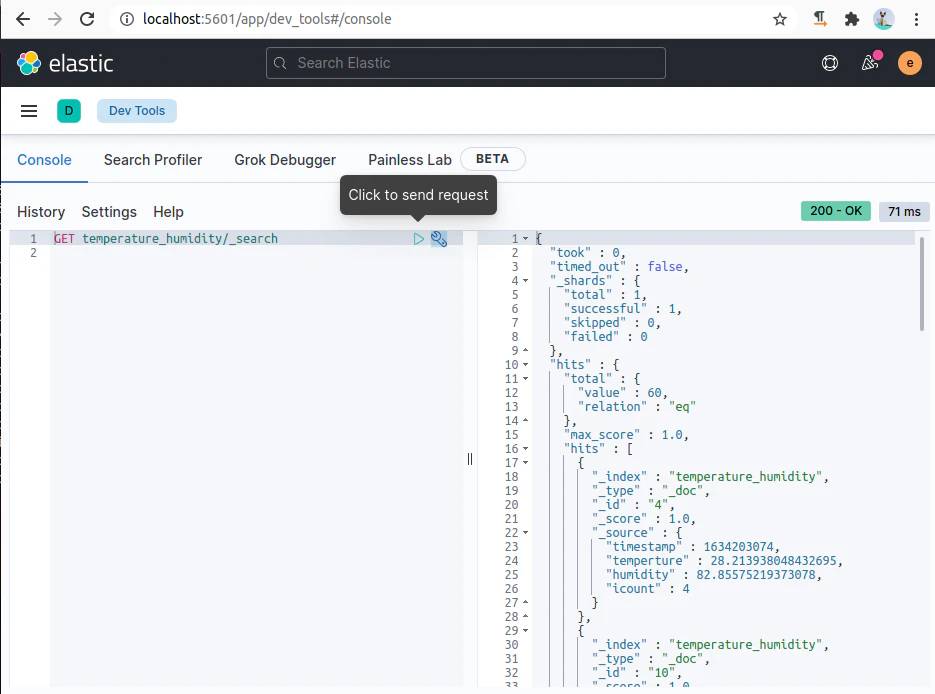Collapse fold arrow on response line 10
This screenshot has height=694, width=935.
click(x=525, y=365)
